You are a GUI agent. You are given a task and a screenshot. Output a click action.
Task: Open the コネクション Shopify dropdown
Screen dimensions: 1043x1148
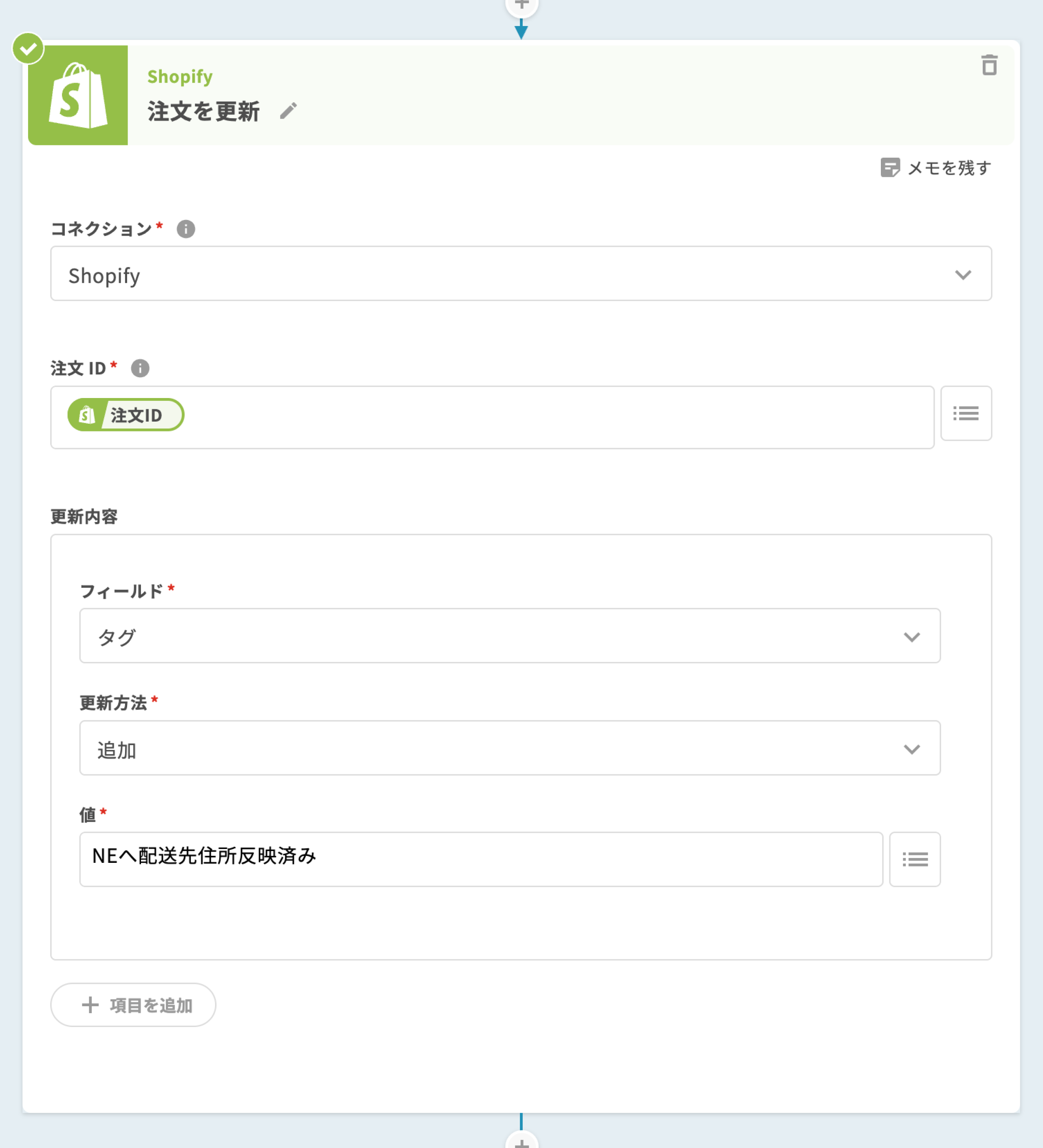pos(521,274)
